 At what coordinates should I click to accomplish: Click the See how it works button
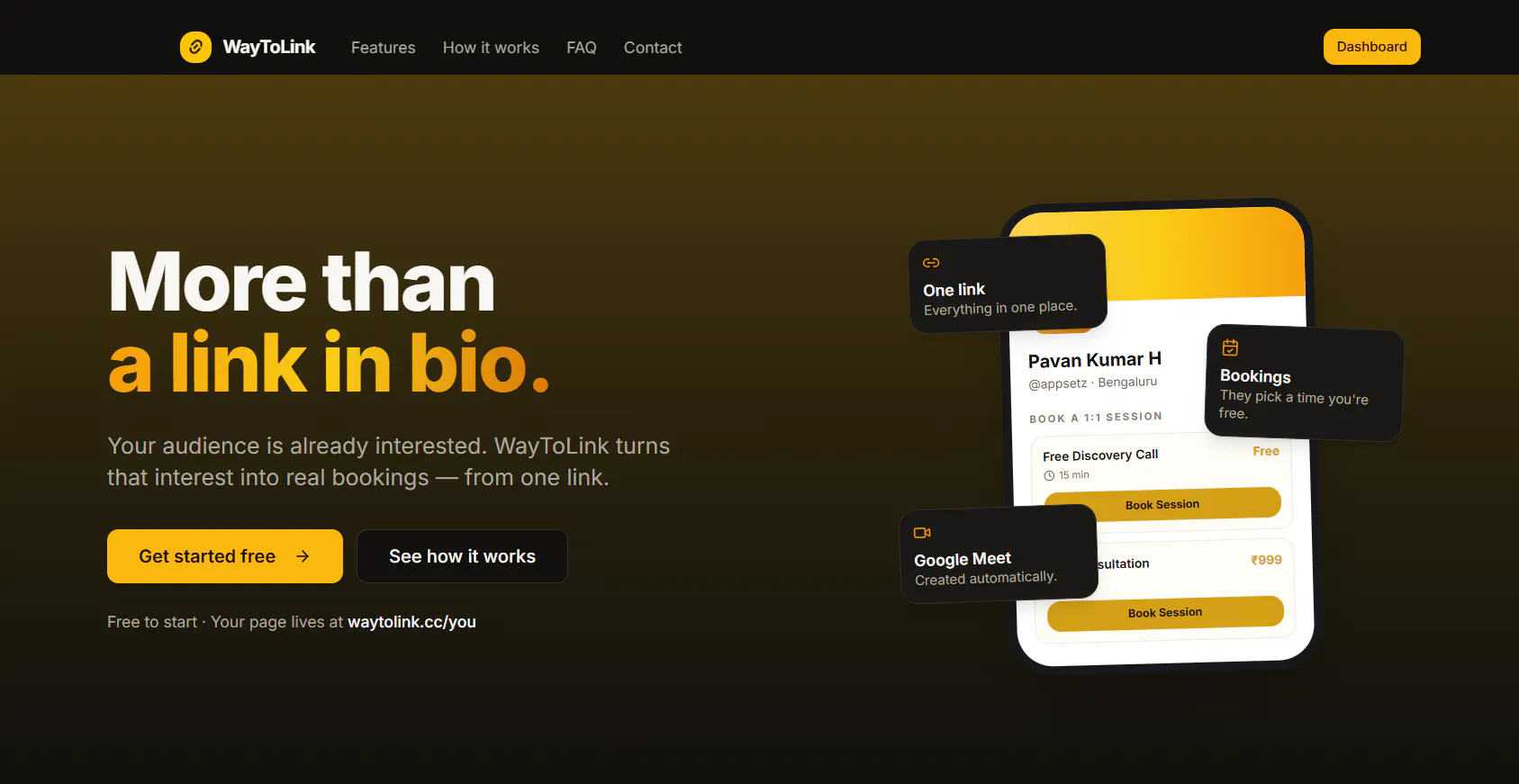point(462,556)
